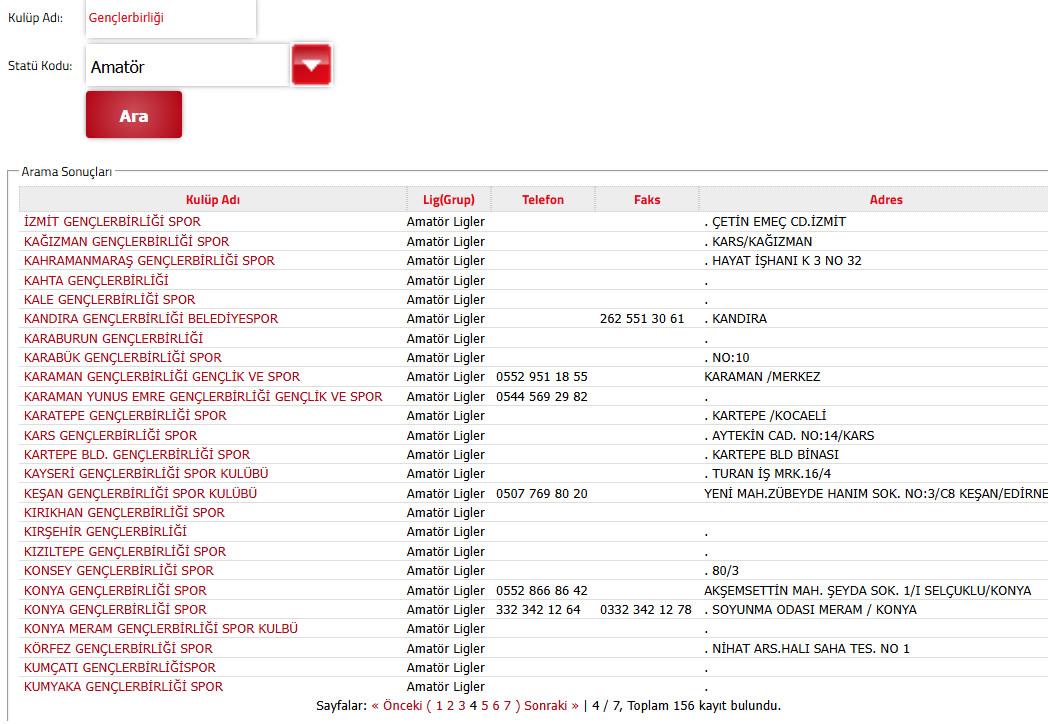
Task: Jump to results page 2
Action: click(450, 706)
